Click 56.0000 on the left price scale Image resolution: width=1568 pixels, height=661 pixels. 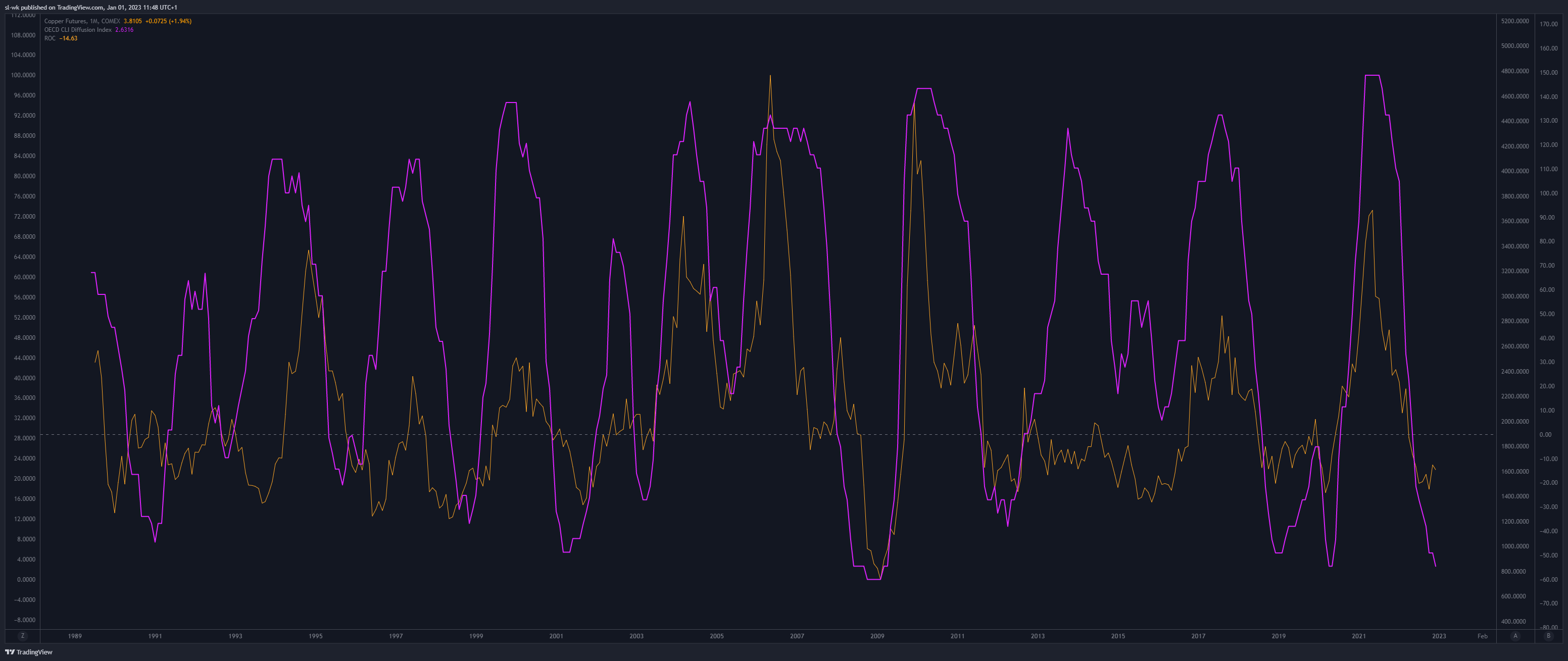coord(24,297)
